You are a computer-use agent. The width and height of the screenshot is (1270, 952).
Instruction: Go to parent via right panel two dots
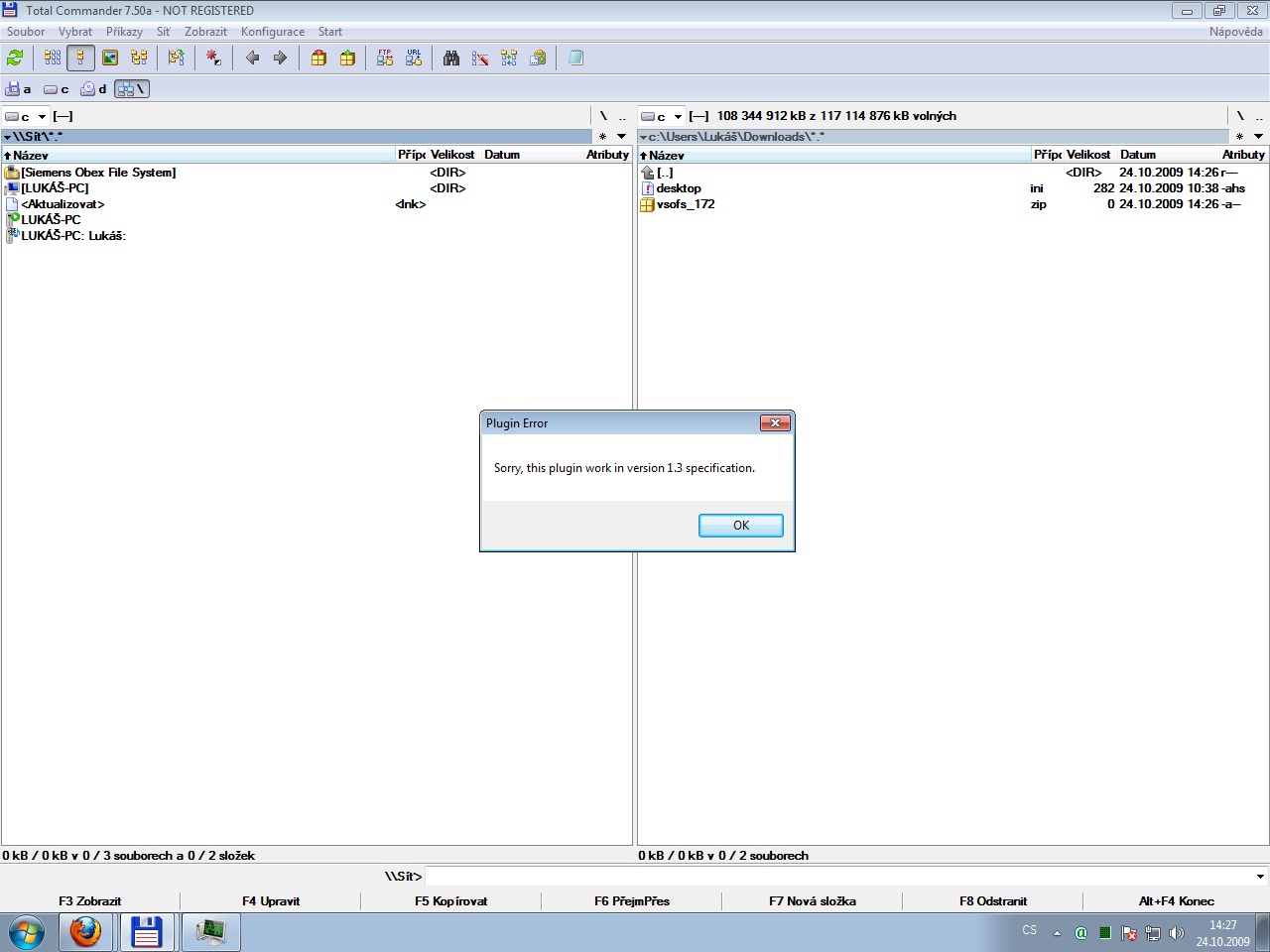pos(1259,116)
